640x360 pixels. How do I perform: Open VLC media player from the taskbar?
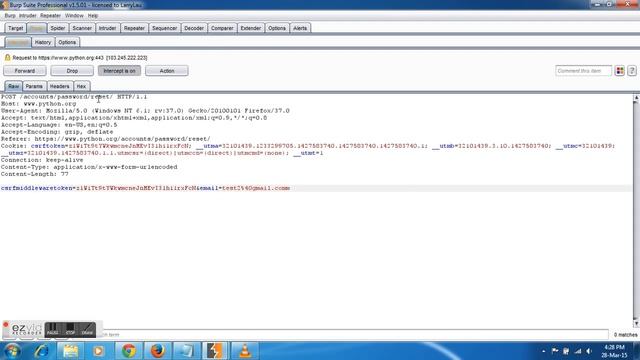pyautogui.click(x=244, y=351)
